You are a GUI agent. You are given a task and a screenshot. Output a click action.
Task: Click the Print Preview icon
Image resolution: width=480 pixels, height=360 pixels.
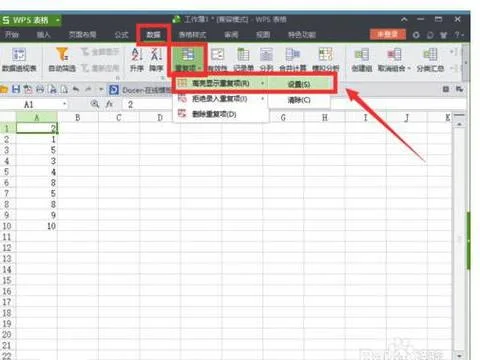[52, 89]
